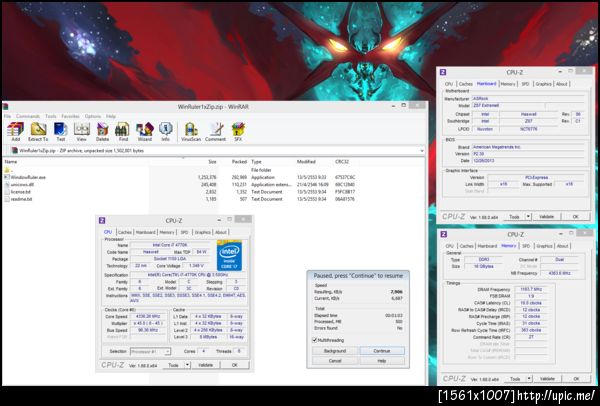Switch to About tab in center CPU-Z
600x406 pixels.
pos(221,232)
